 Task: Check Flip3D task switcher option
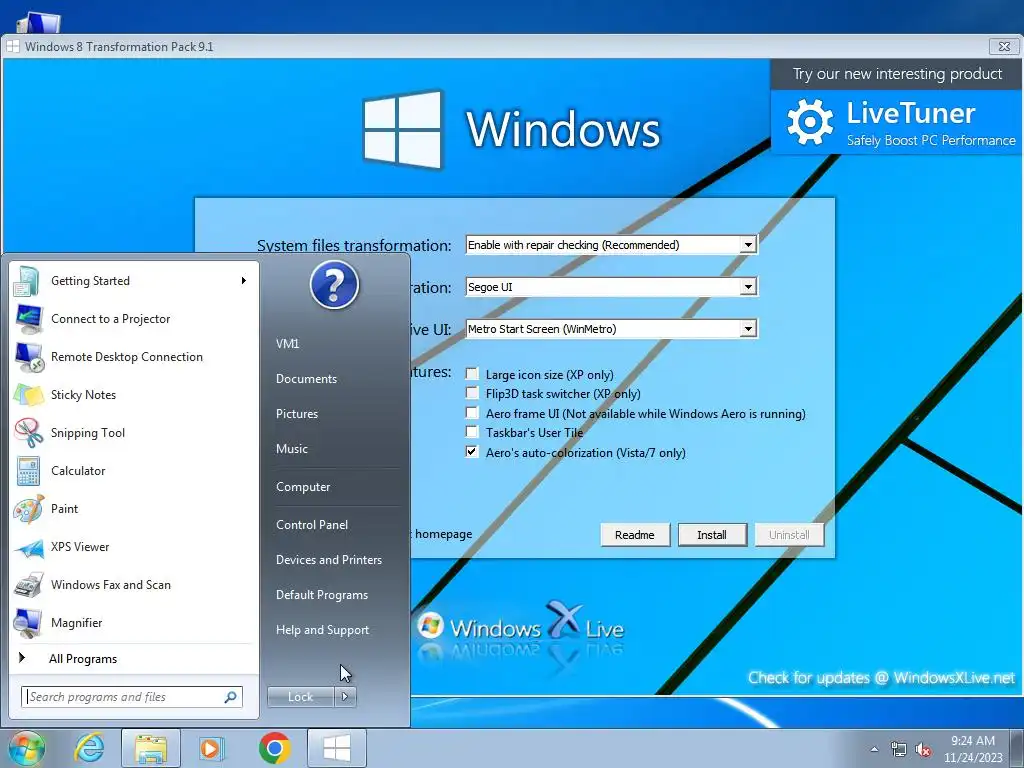[472, 393]
